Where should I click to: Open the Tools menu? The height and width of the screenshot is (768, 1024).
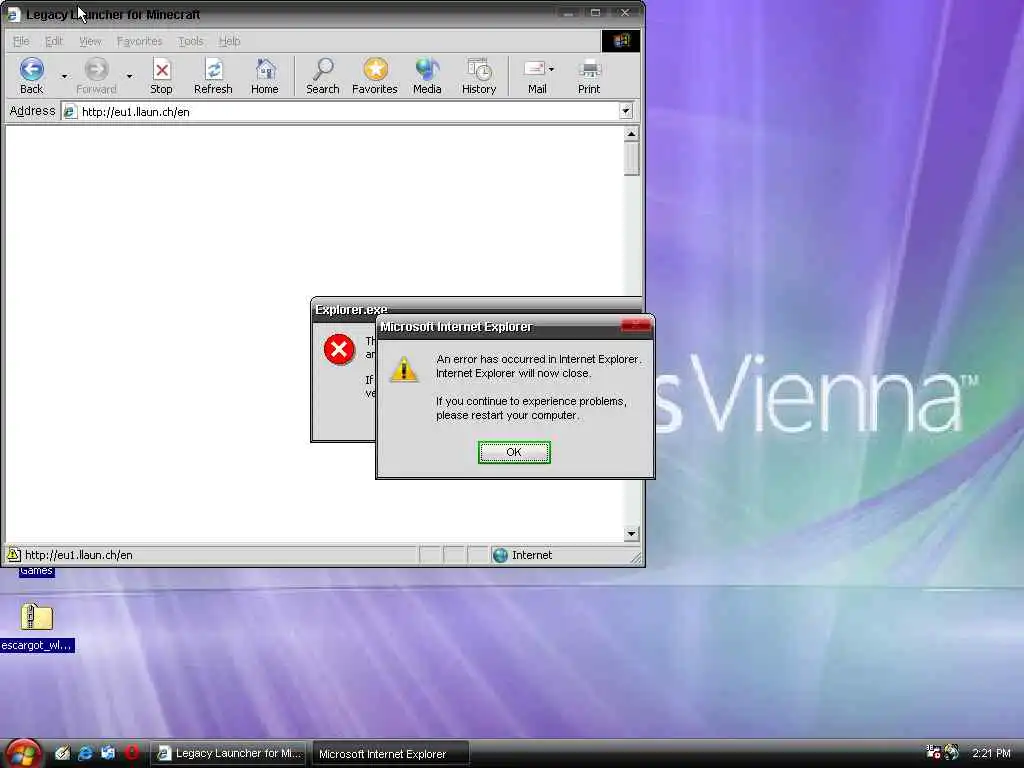point(191,41)
